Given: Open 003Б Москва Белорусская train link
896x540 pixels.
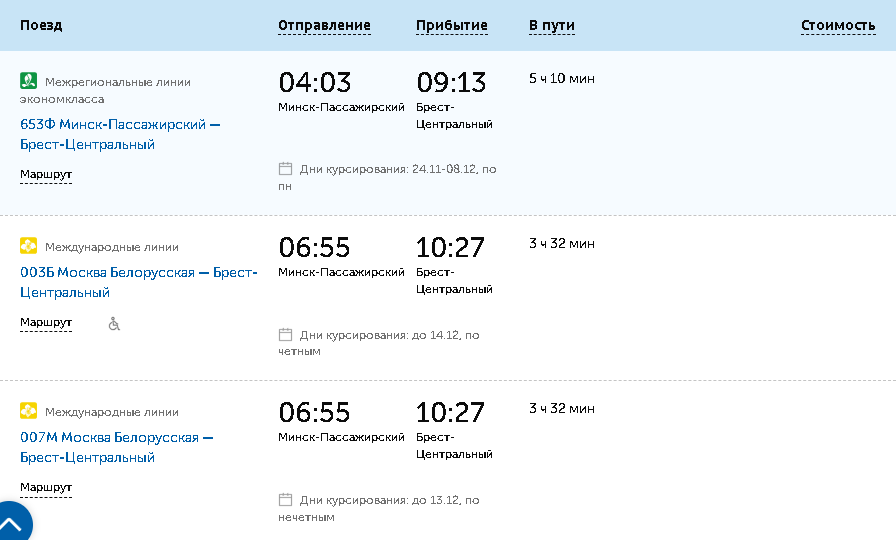Looking at the screenshot, I should point(139,282).
